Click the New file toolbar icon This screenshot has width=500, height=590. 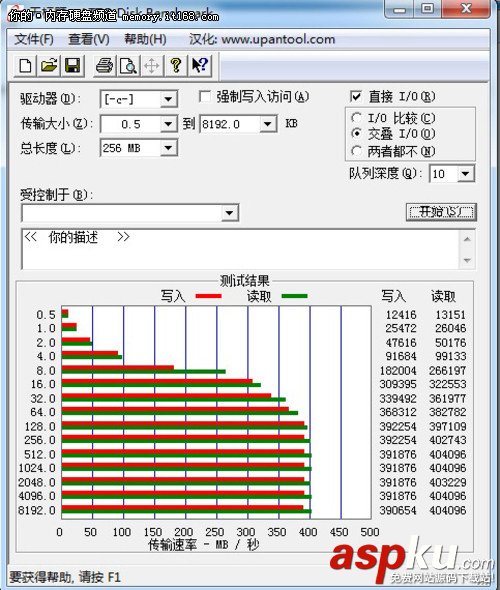tap(25, 66)
